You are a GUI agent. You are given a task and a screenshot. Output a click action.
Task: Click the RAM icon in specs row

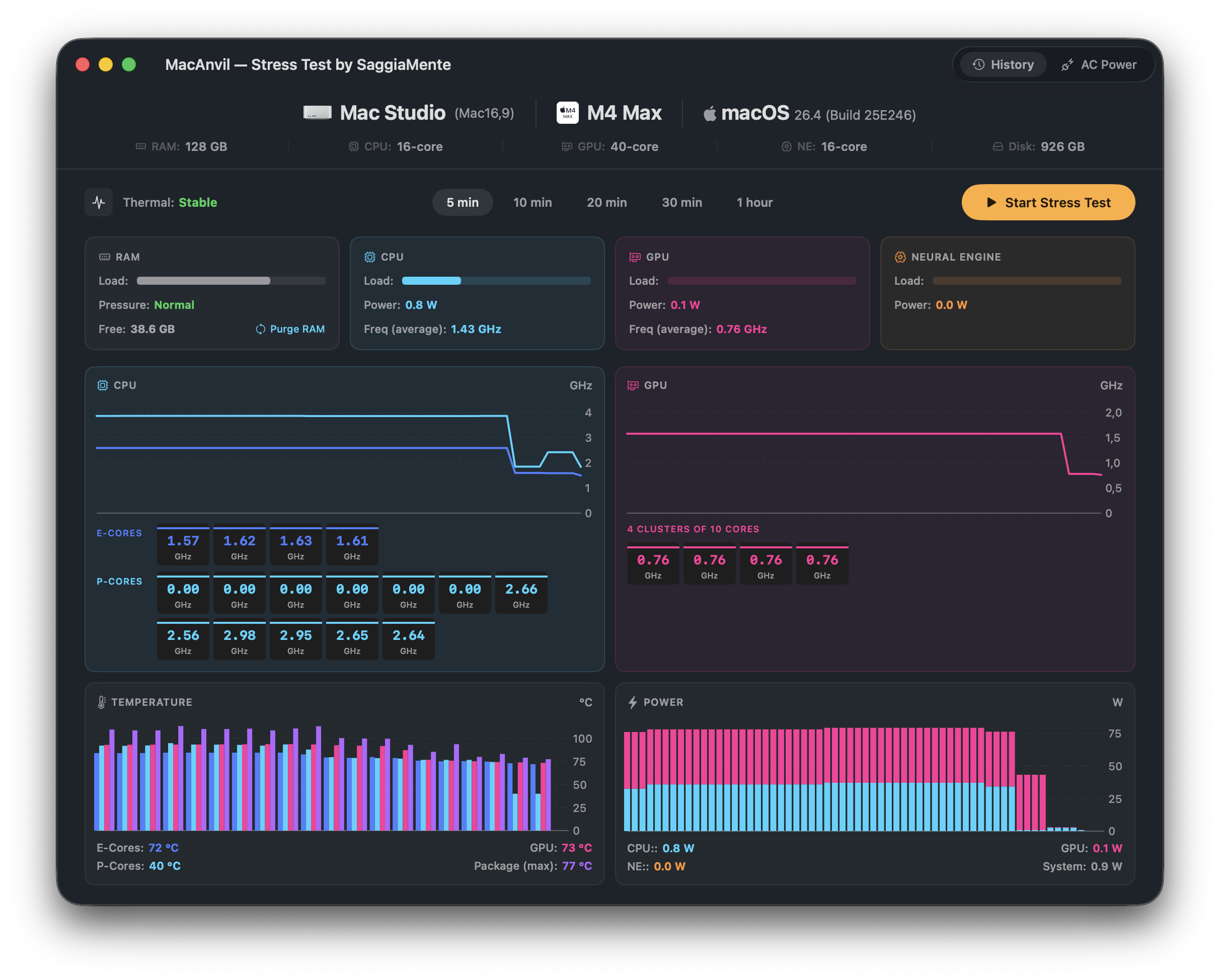tap(141, 146)
